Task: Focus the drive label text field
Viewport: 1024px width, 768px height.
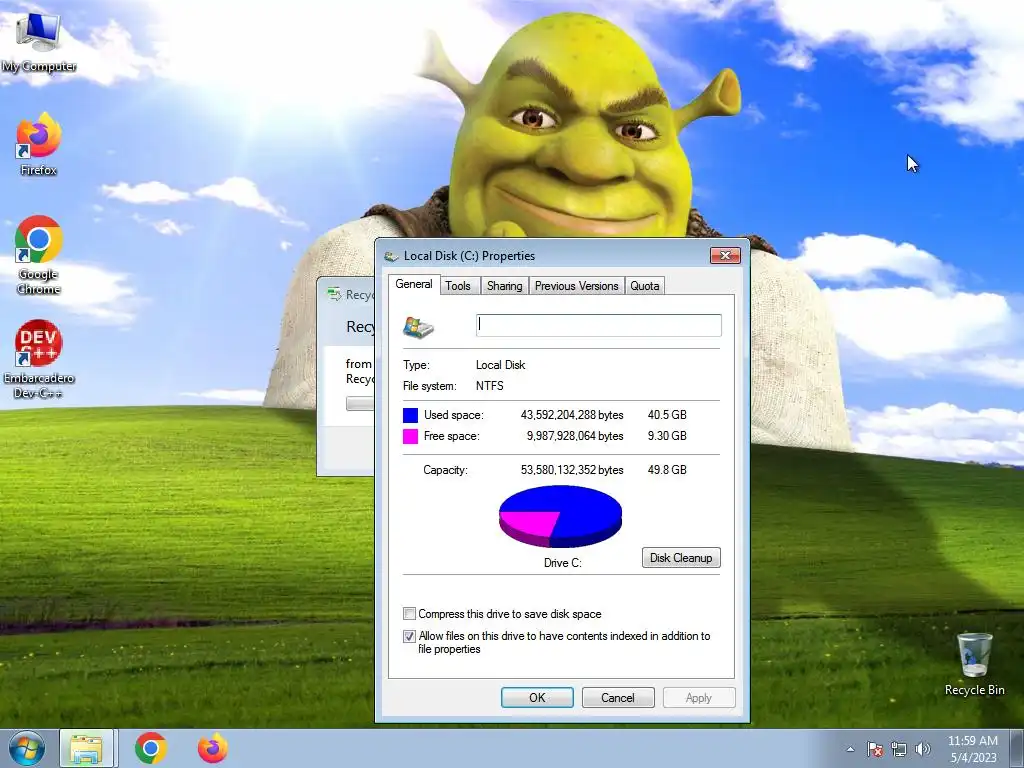Action: click(x=599, y=325)
